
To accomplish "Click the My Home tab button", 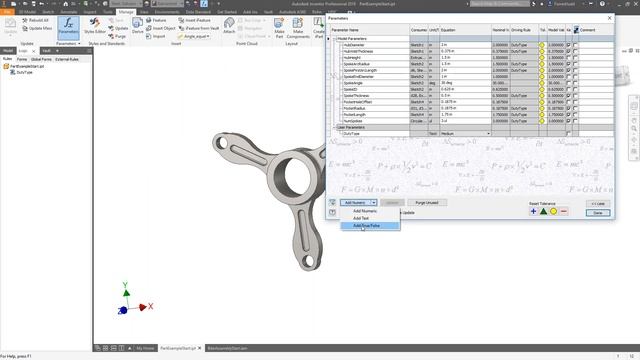I will tap(145, 348).
